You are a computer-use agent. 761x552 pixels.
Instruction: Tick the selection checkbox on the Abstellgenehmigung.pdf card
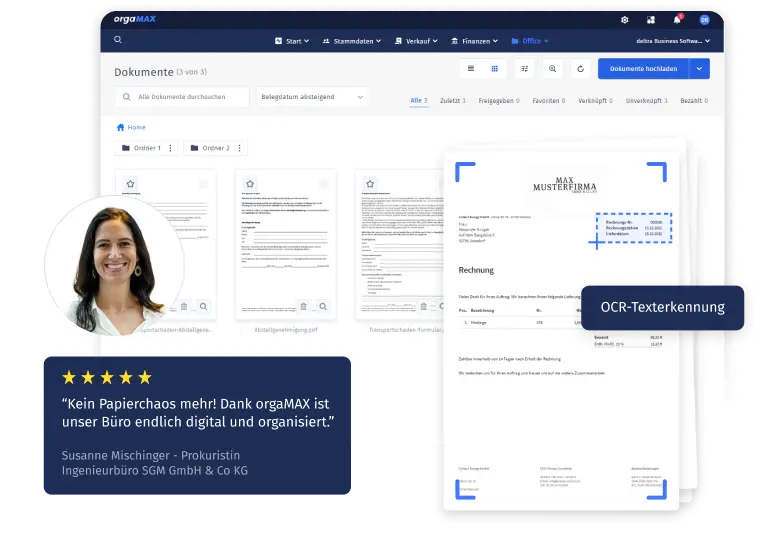pyautogui.click(x=324, y=184)
